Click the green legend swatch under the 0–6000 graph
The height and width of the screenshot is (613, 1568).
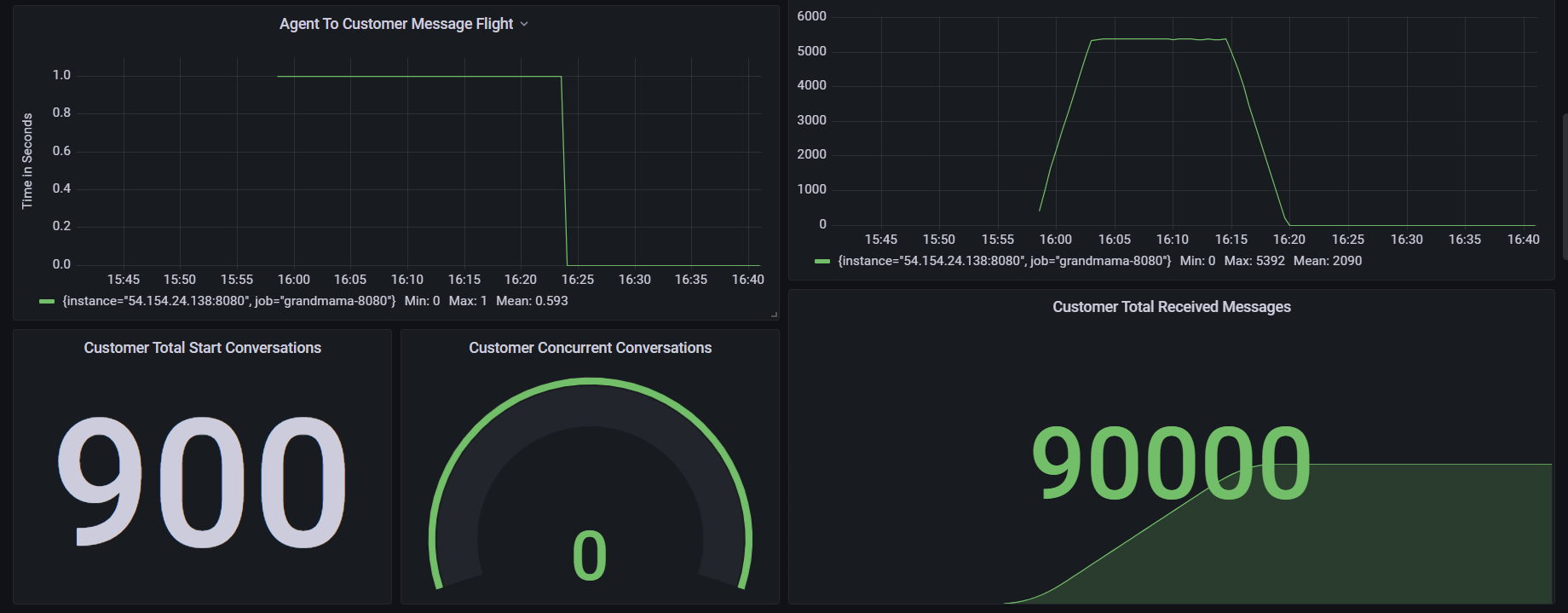(x=822, y=262)
